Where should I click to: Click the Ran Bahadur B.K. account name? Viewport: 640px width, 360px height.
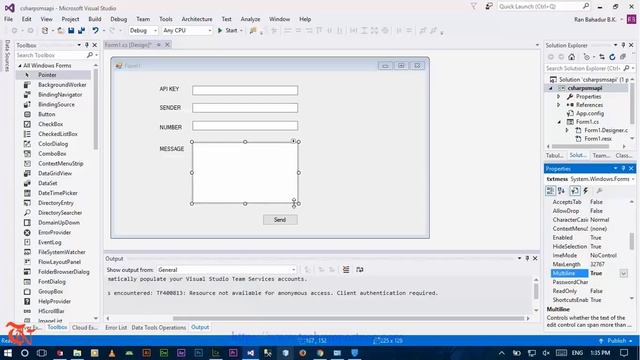595,20
